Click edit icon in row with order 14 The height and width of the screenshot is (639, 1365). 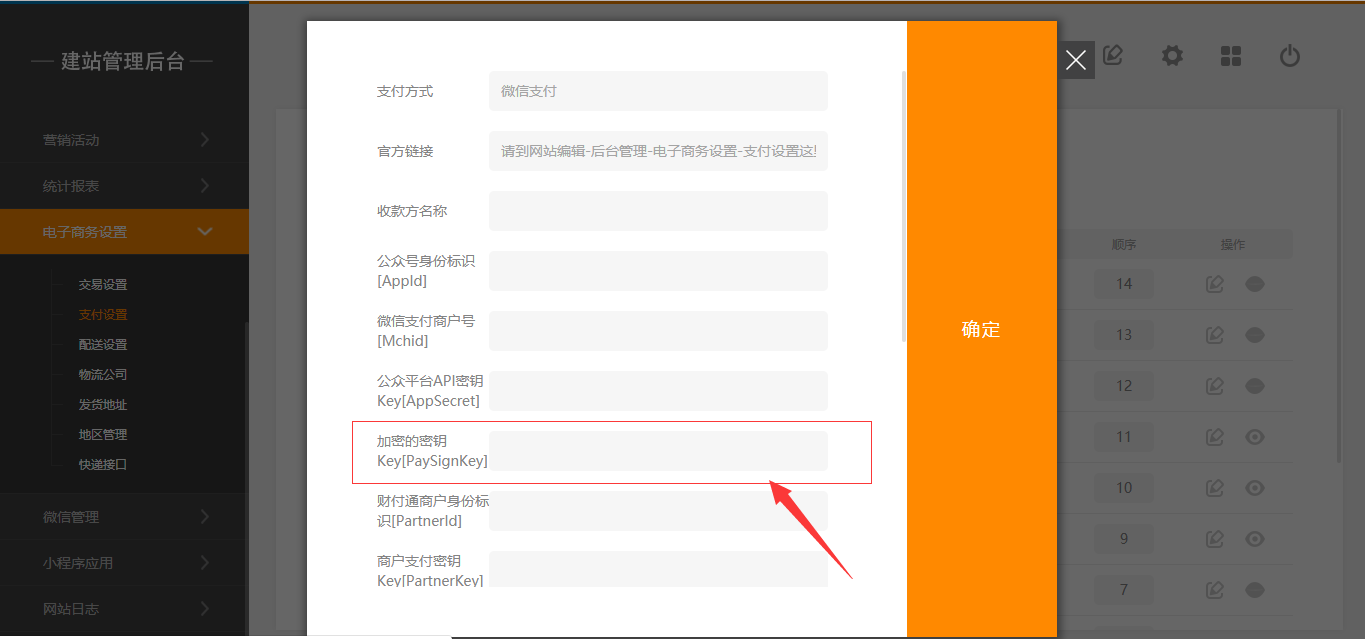coord(1215,284)
